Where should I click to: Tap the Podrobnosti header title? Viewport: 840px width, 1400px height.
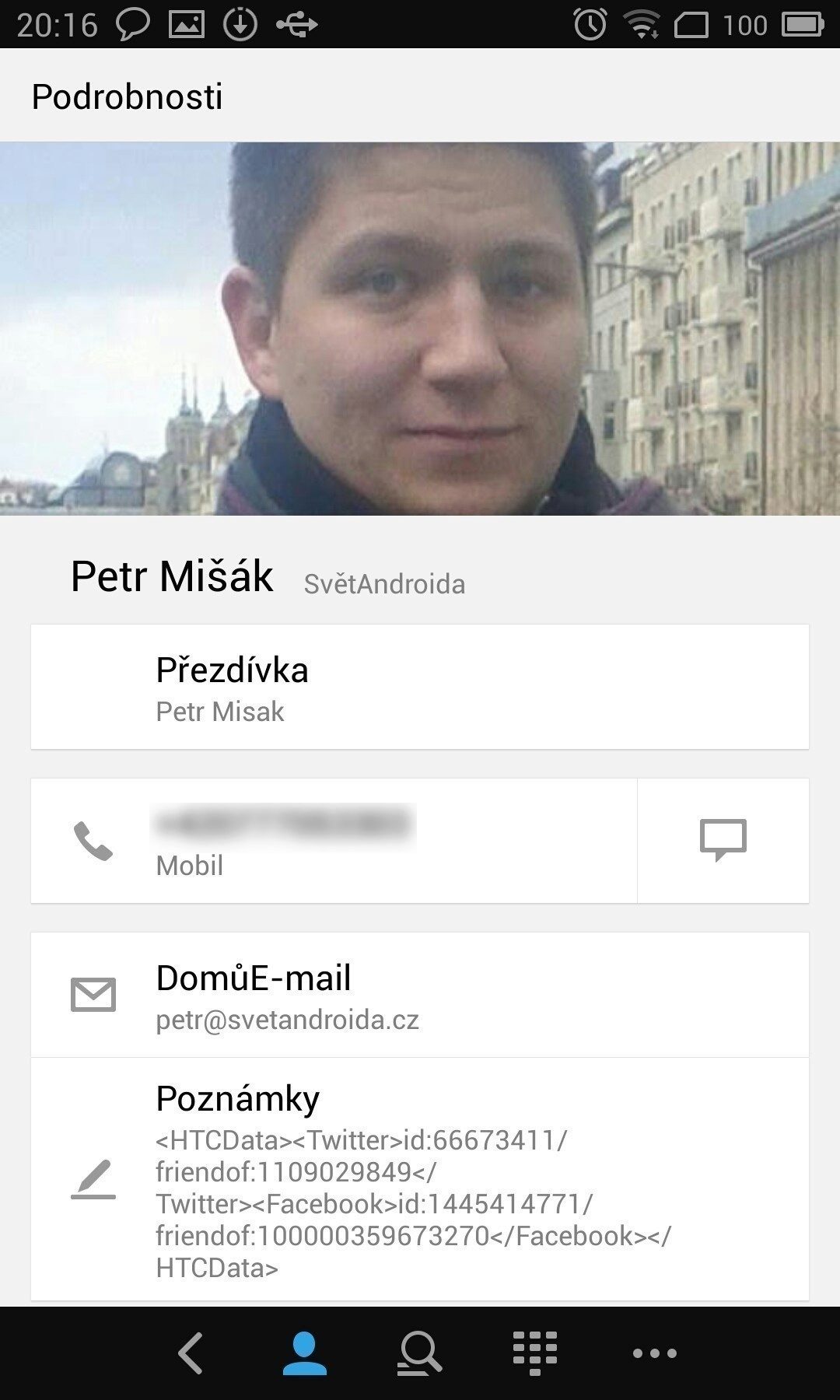pyautogui.click(x=127, y=96)
